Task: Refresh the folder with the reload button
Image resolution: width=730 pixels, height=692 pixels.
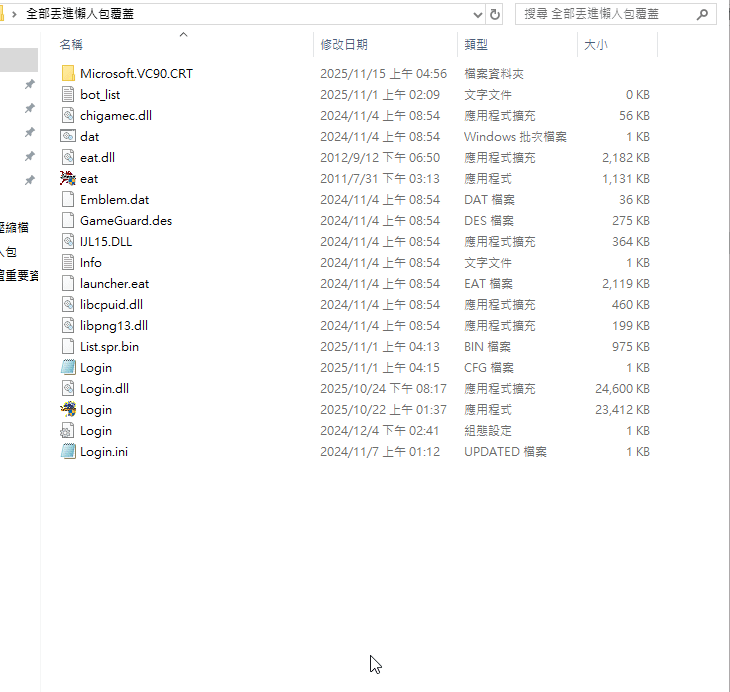Action: [x=495, y=14]
